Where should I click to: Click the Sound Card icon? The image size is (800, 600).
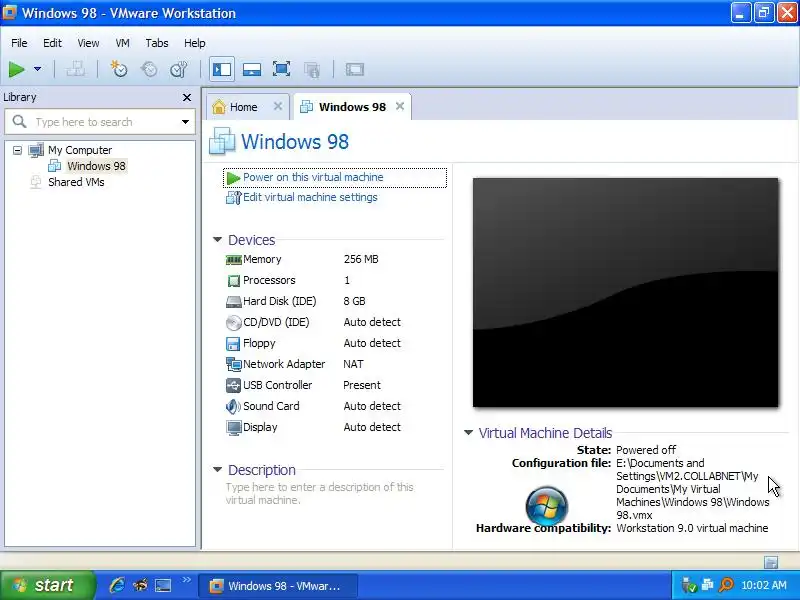233,406
